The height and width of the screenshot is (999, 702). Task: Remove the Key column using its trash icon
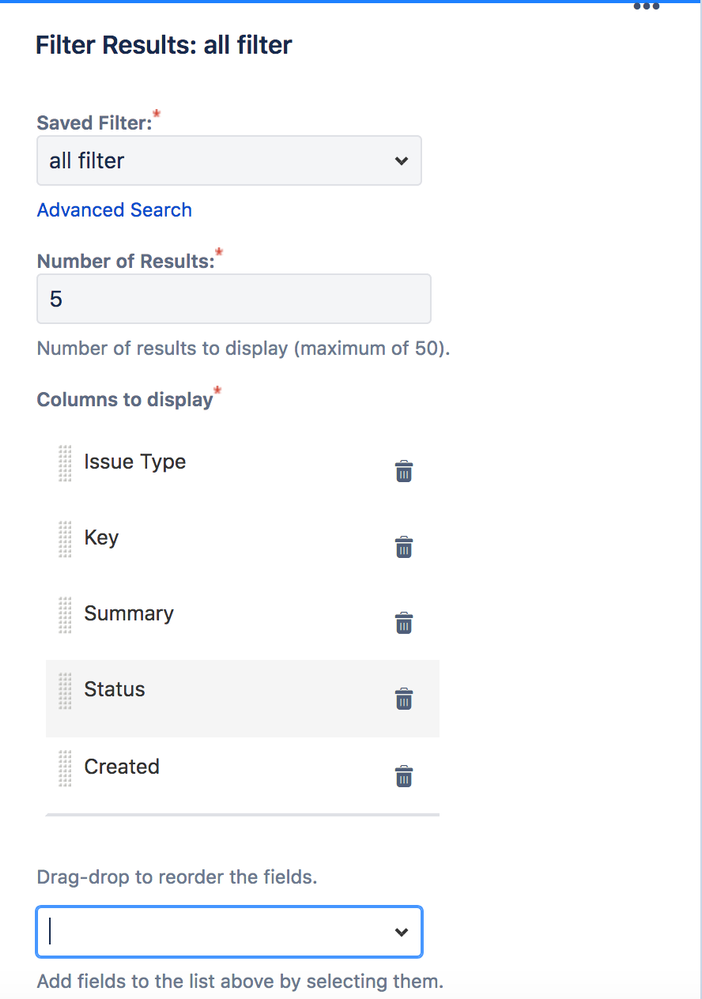pos(403,547)
